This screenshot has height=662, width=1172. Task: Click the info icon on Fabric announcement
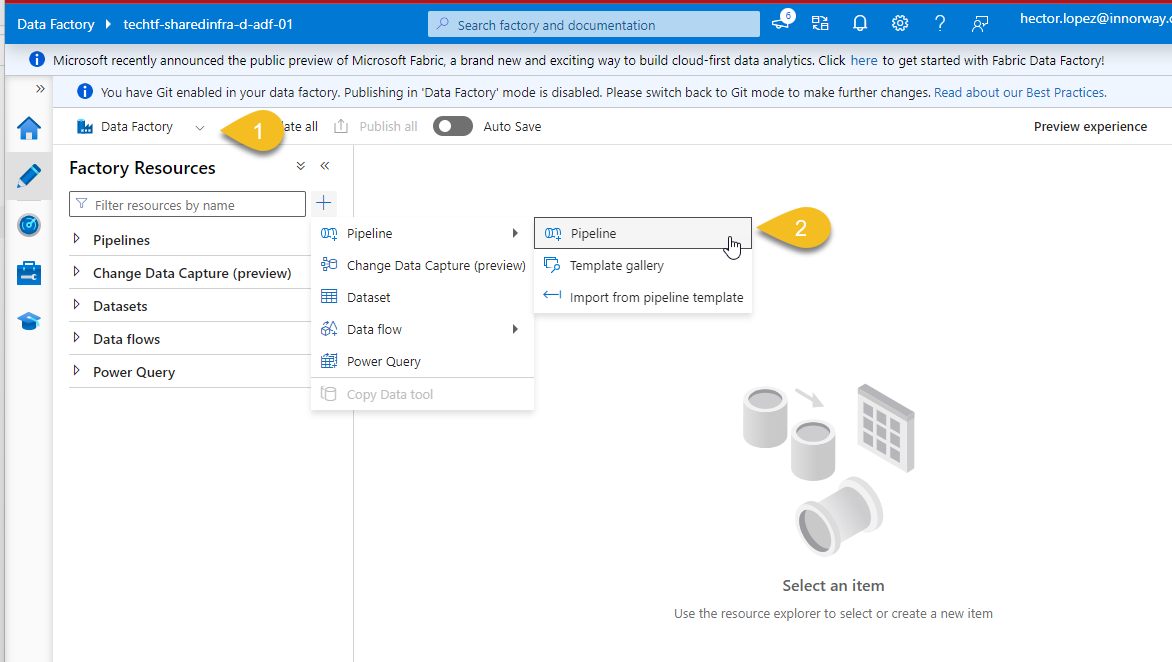[x=37, y=60]
